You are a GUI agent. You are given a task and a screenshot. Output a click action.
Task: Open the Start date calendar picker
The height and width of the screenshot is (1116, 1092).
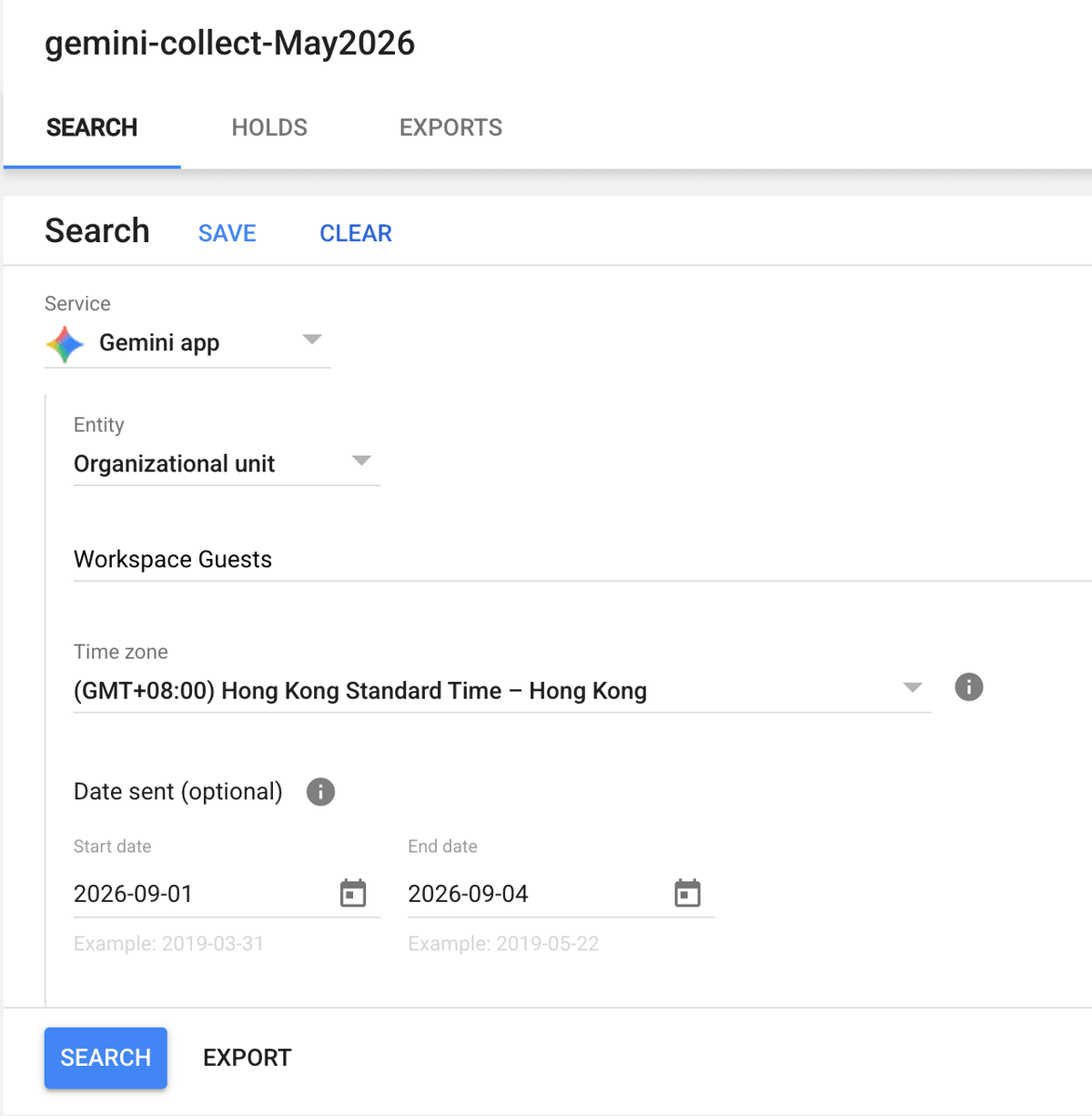353,893
